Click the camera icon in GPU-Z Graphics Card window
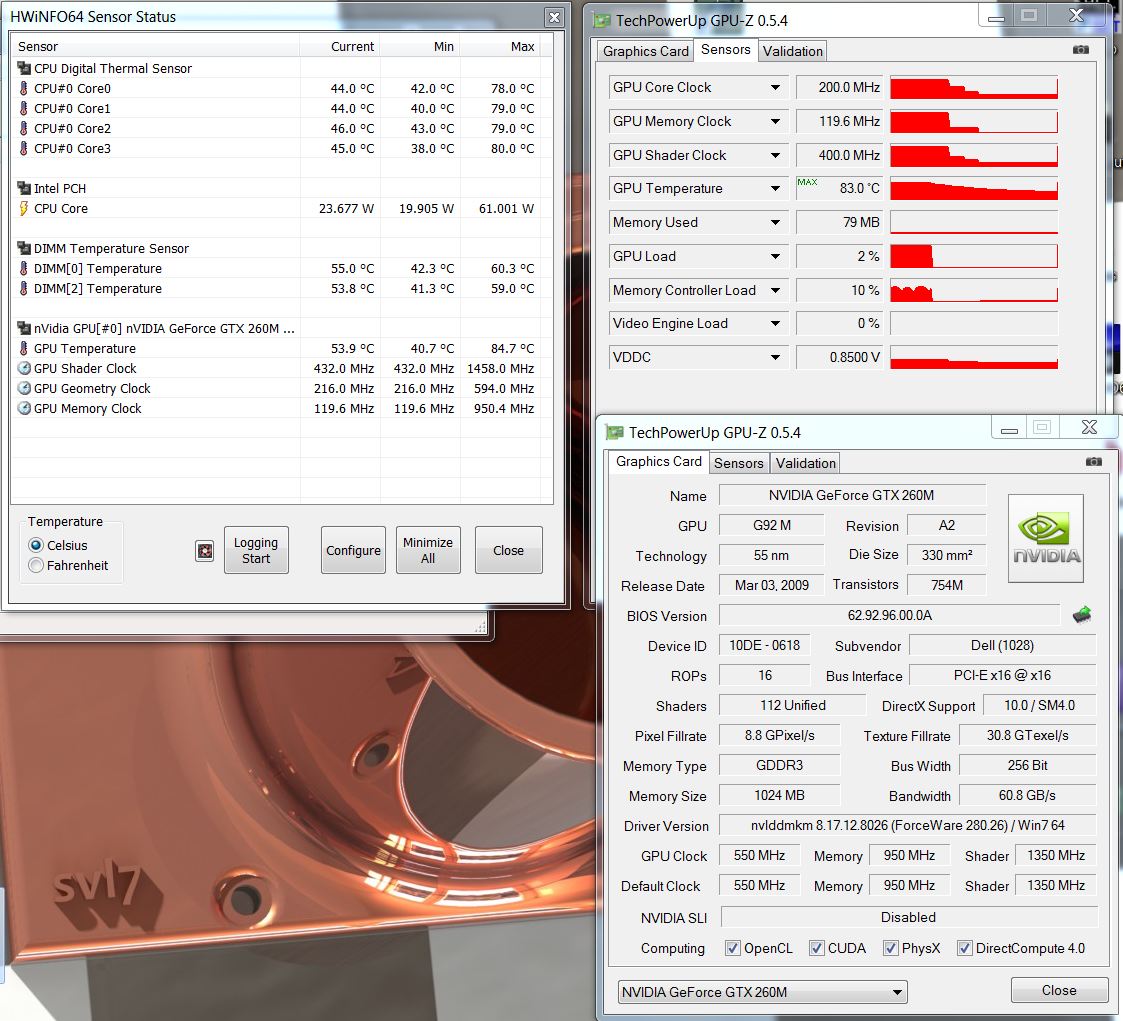 [x=1094, y=462]
